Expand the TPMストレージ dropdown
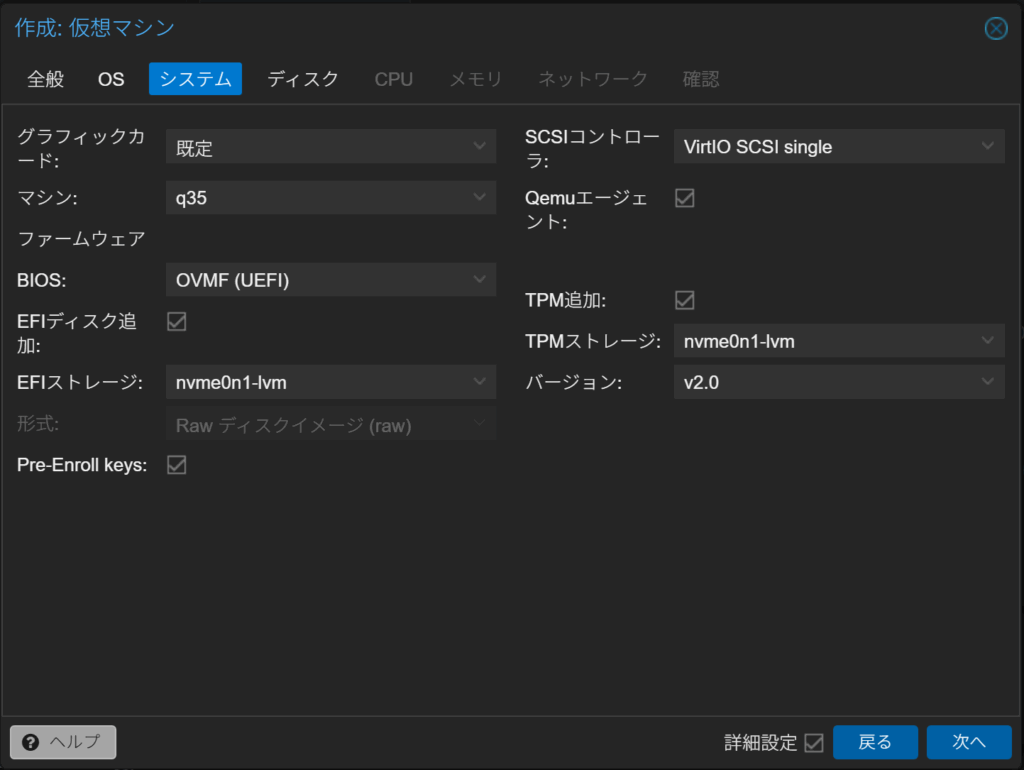The image size is (1024, 770). click(x=838, y=341)
